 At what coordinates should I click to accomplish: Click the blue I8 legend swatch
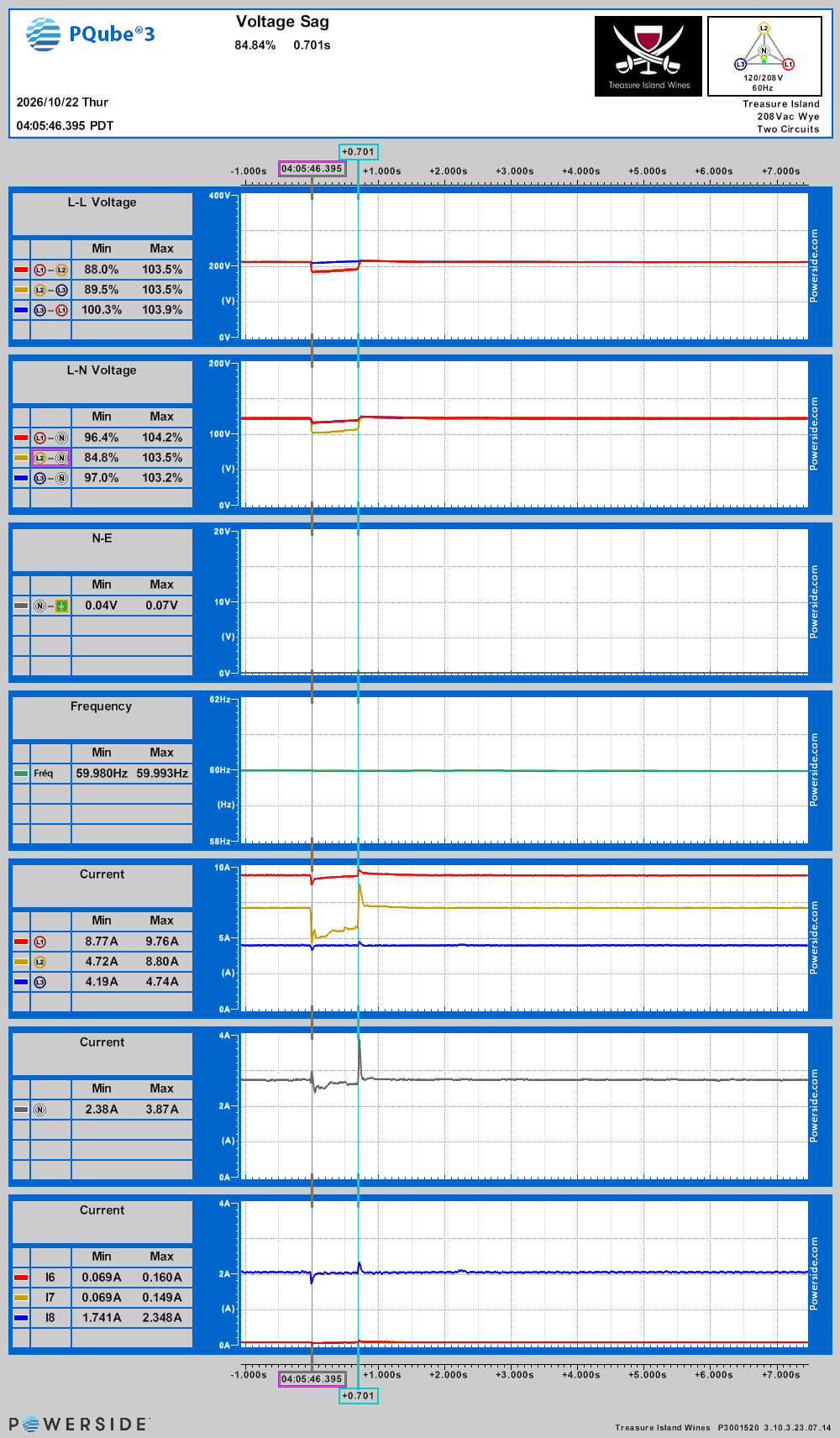21,1318
